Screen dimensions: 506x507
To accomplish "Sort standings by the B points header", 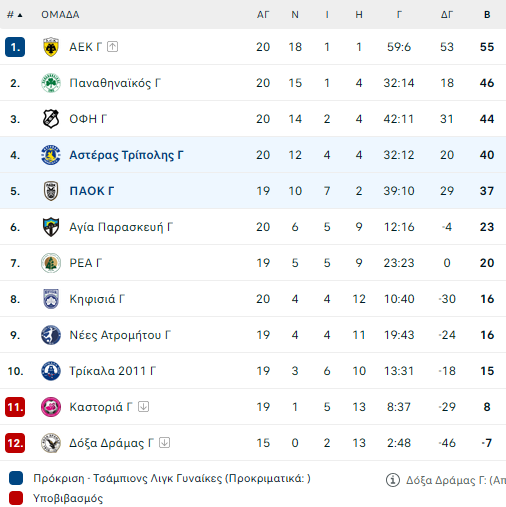I will point(487,15).
